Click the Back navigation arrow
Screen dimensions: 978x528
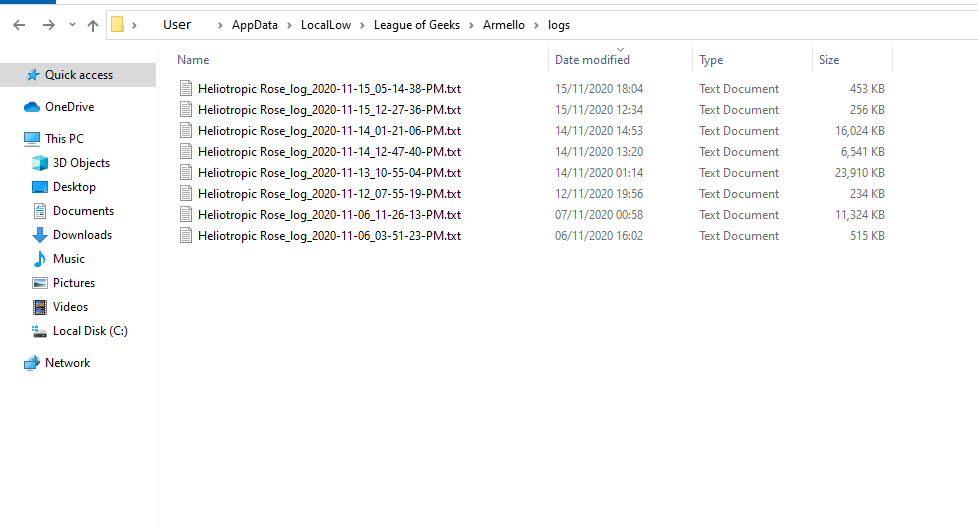pyautogui.click(x=19, y=25)
